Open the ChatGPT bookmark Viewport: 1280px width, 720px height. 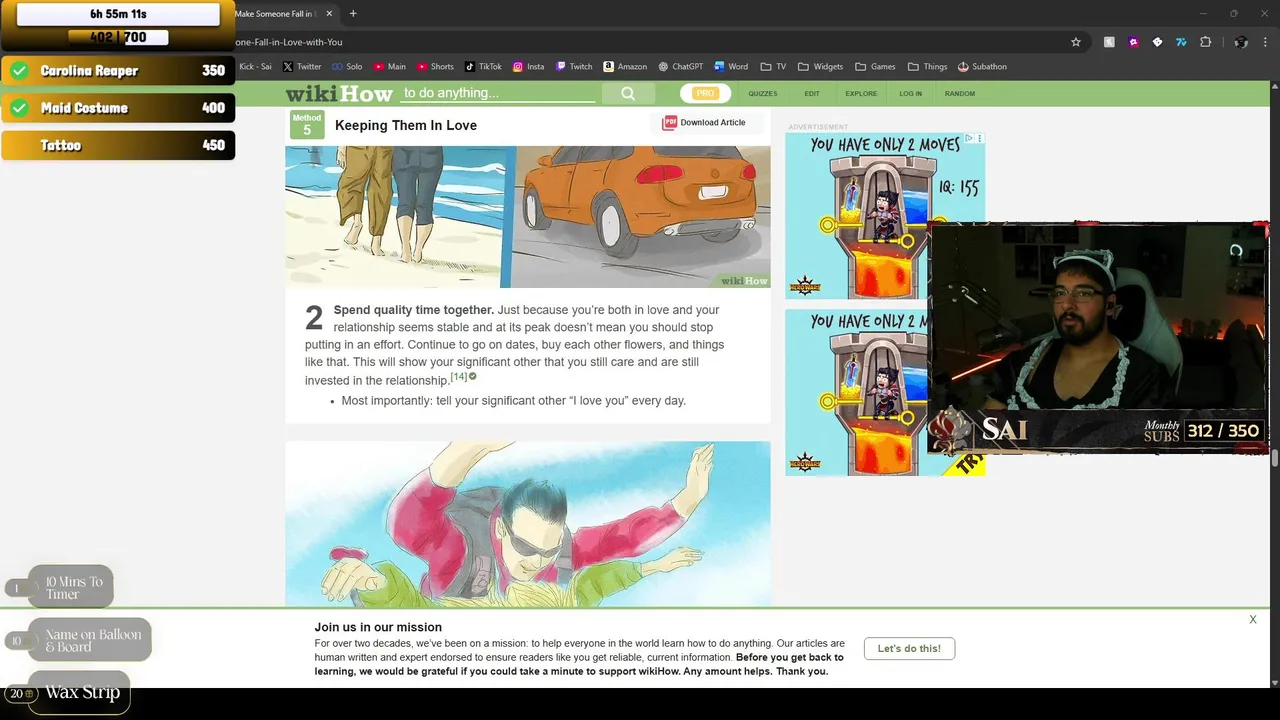(x=681, y=67)
